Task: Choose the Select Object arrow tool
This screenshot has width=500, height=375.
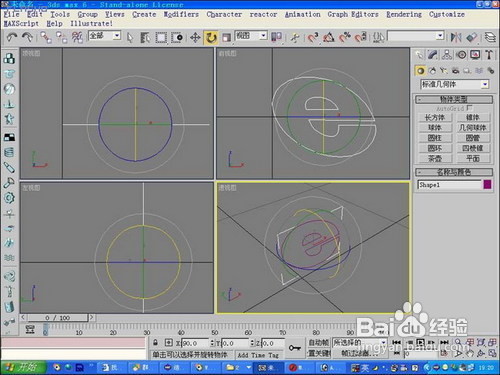Action: (x=130, y=37)
